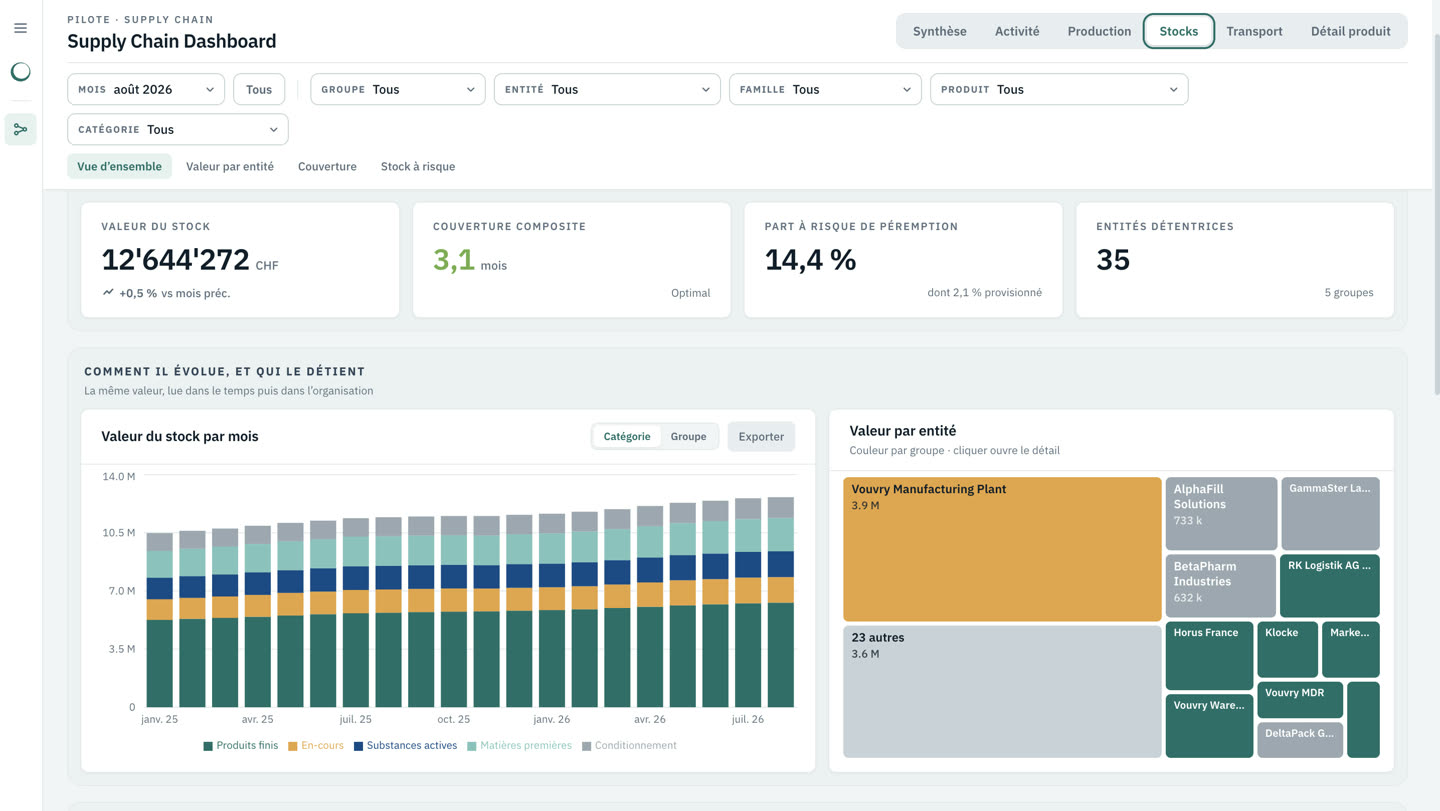1440x811 pixels.
Task: Open the Famille filter dropdown
Action: 825,89
